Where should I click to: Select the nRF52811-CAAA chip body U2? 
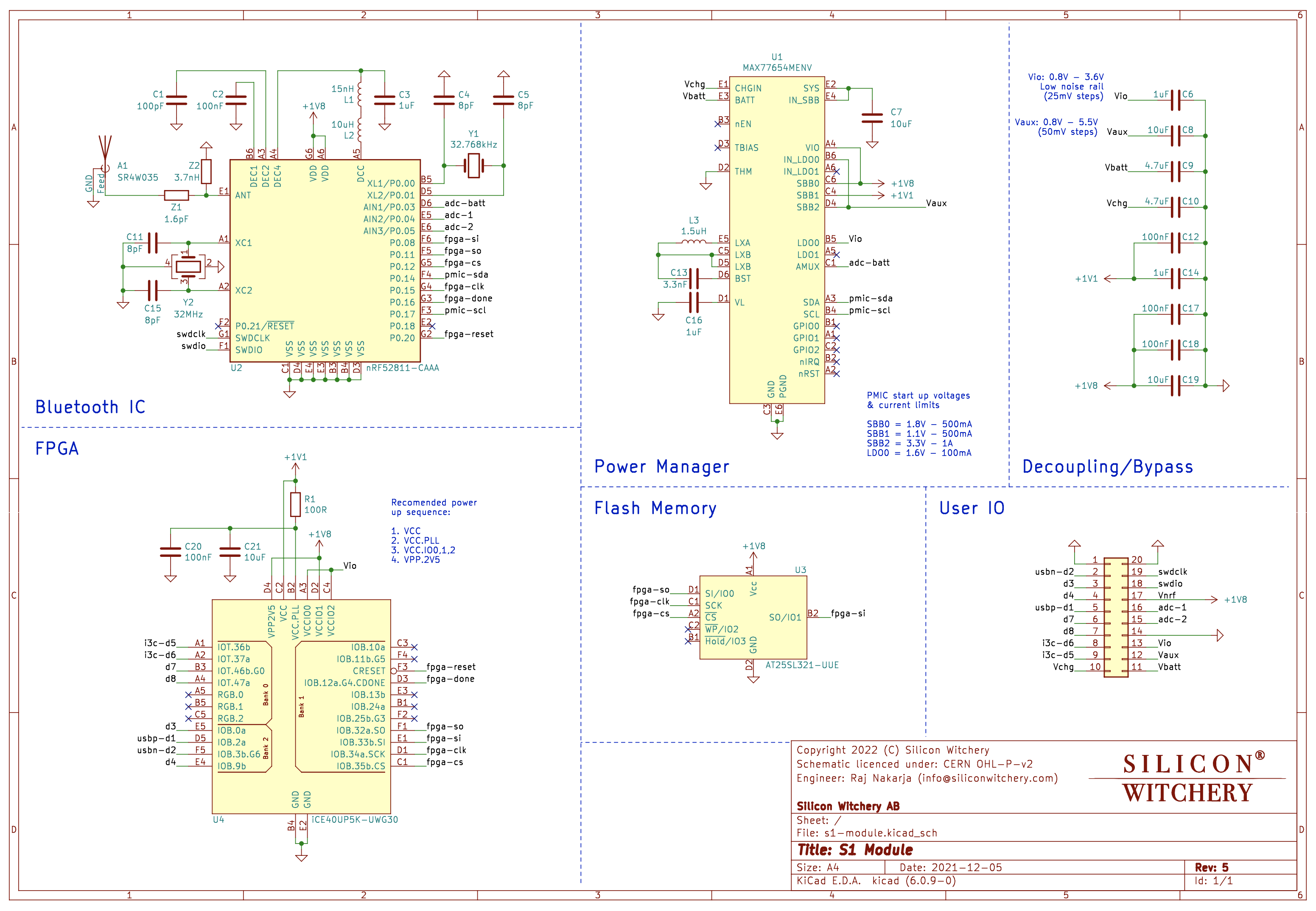[x=325, y=261]
